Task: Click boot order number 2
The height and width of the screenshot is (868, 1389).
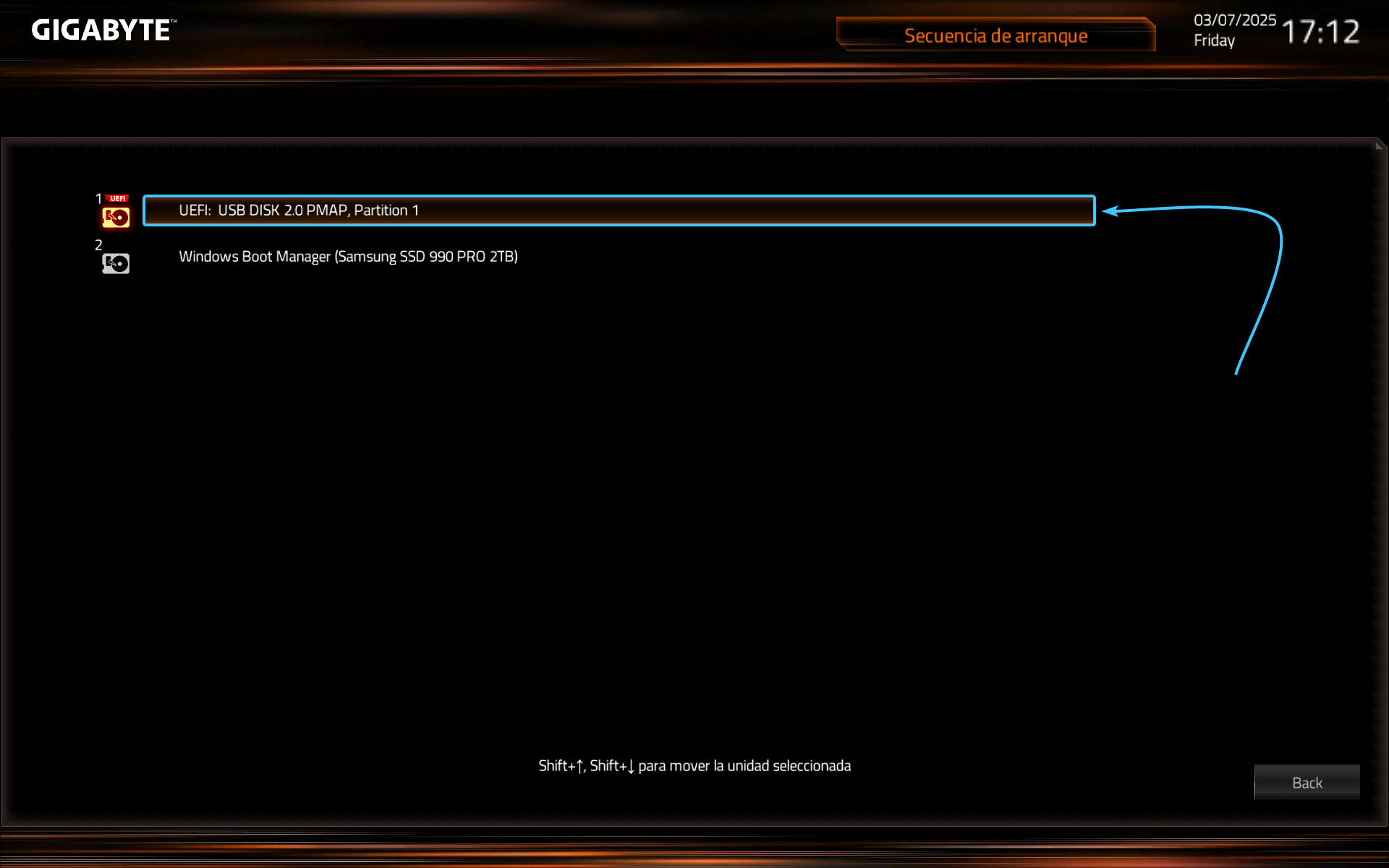Action: coord(98,245)
